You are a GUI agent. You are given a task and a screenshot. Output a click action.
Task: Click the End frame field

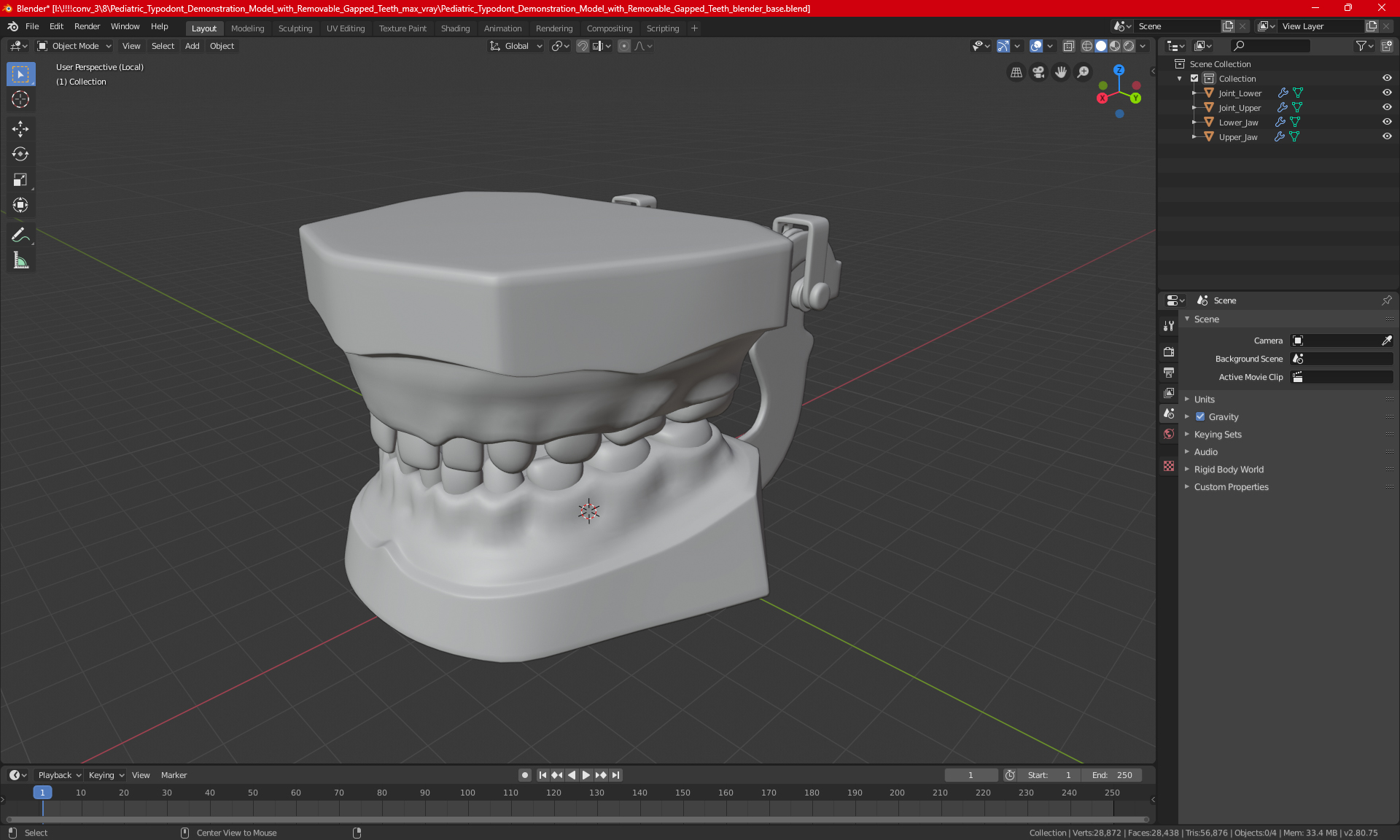click(x=1111, y=775)
